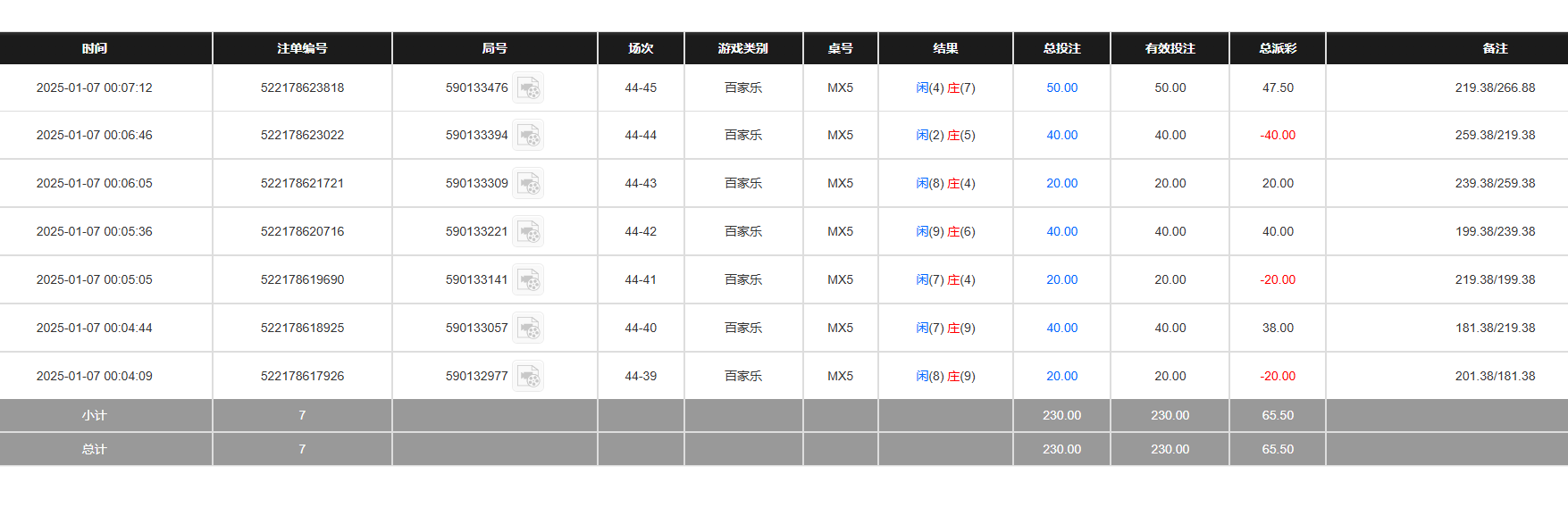
Task: Click the blue 50.00 total bet link
Action: [1061, 88]
